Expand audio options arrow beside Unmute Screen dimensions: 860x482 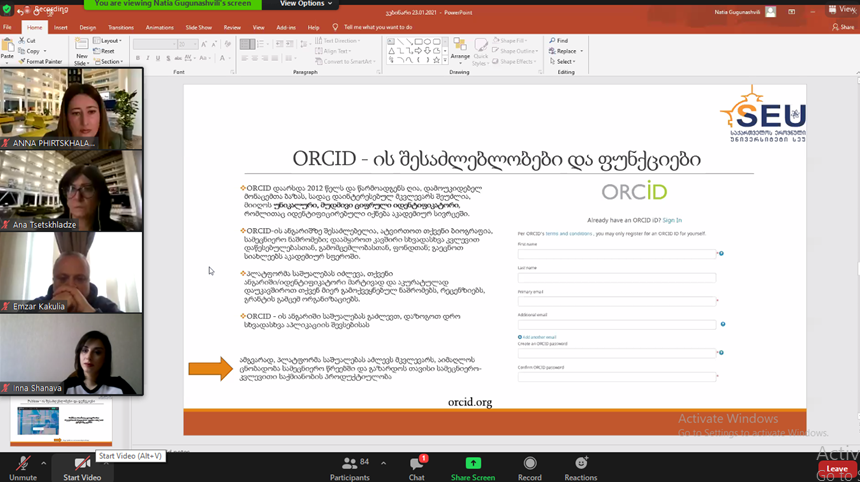point(43,463)
